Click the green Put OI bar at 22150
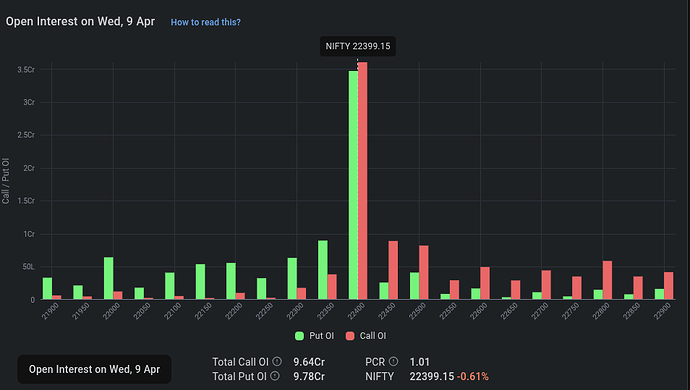690x390 pixels. 200,282
